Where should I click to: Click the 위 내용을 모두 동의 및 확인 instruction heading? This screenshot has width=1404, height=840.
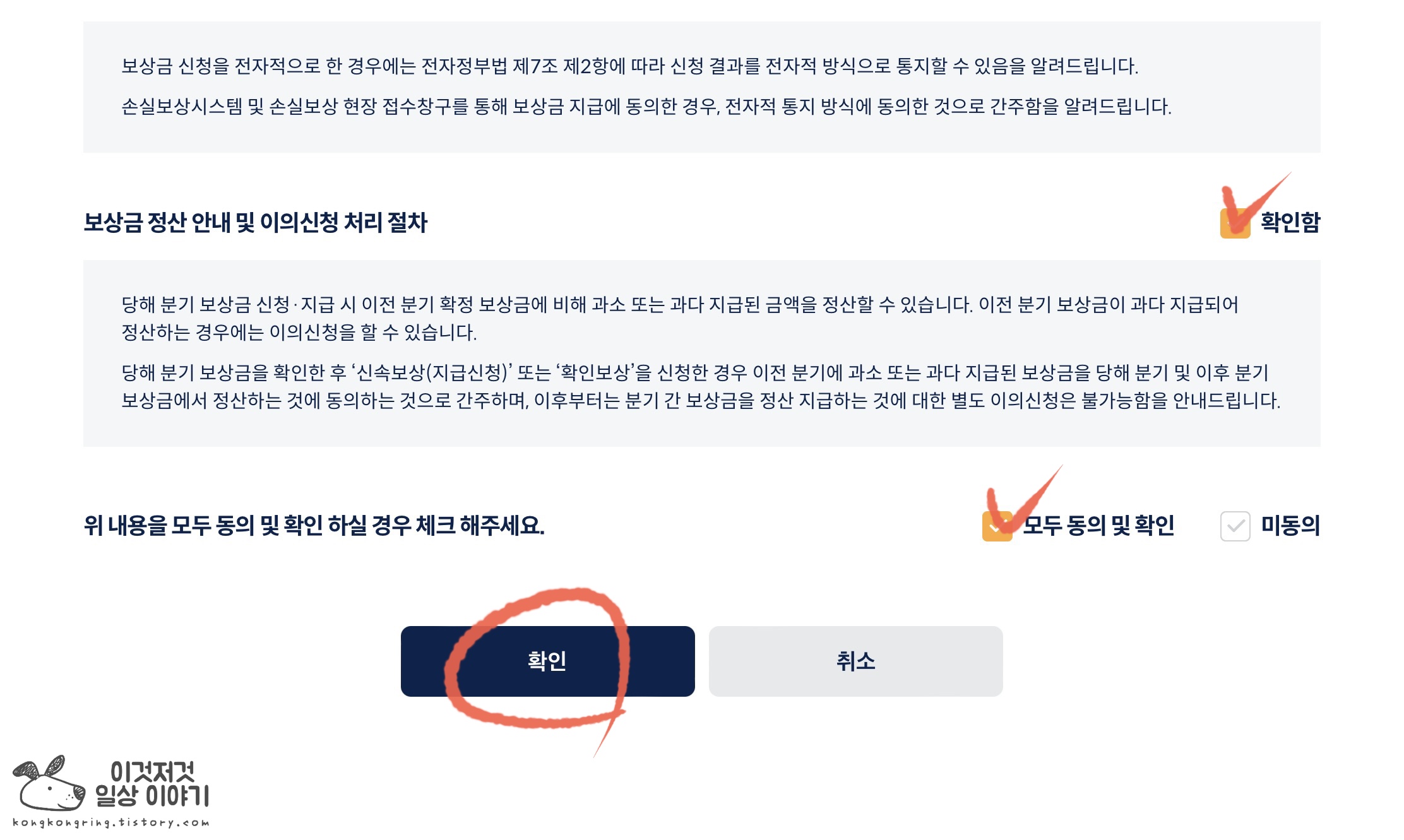coord(314,525)
